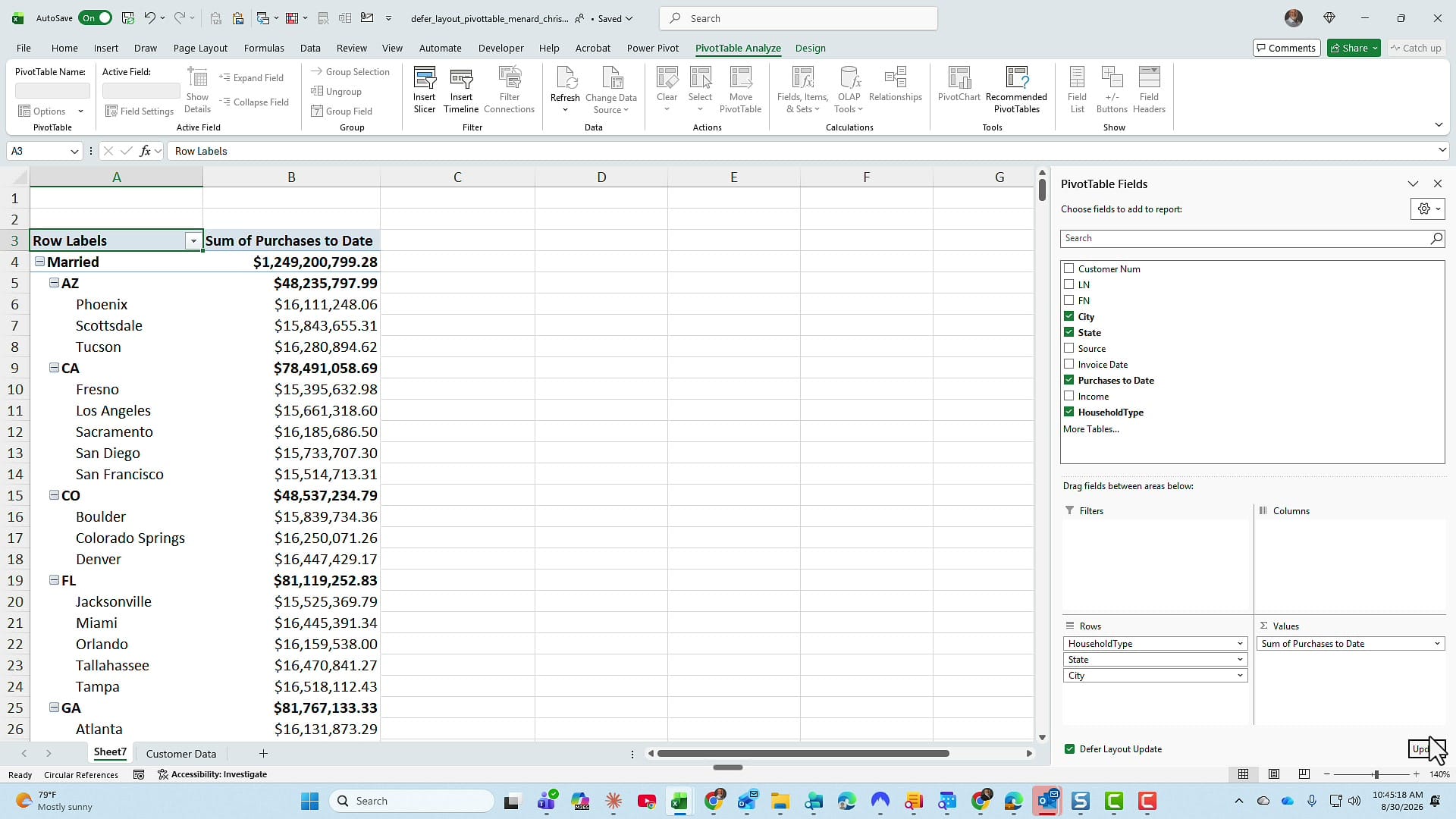Viewport: 1456px width, 819px height.
Task: Open Recommended PivotTables
Action: 1016,89
